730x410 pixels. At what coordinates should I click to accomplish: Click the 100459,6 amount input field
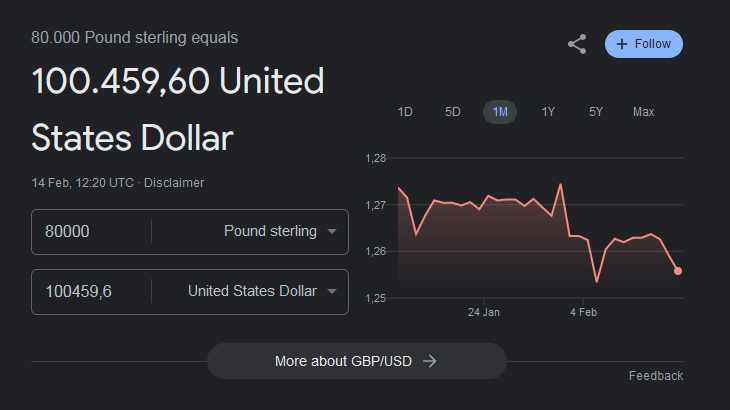[x=90, y=292]
